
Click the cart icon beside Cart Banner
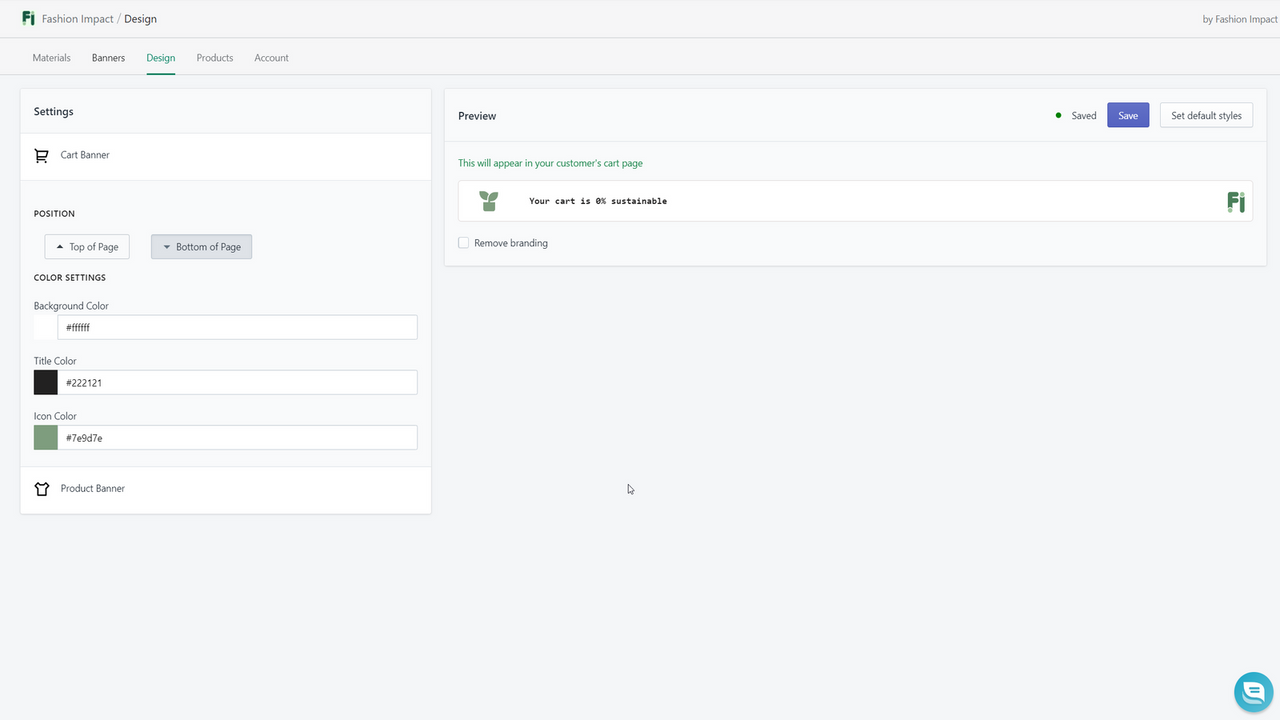(x=41, y=155)
